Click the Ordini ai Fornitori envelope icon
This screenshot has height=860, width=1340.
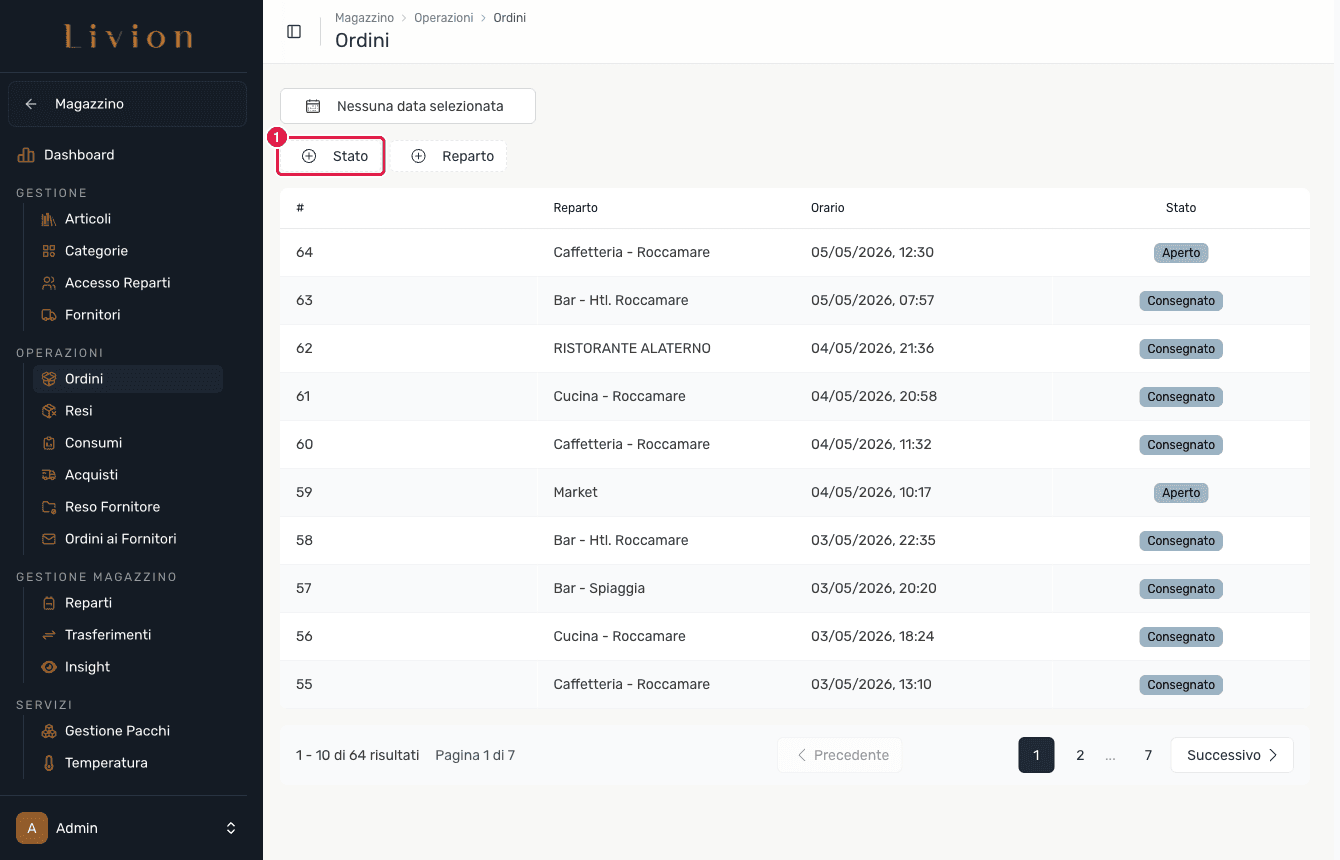pos(48,539)
